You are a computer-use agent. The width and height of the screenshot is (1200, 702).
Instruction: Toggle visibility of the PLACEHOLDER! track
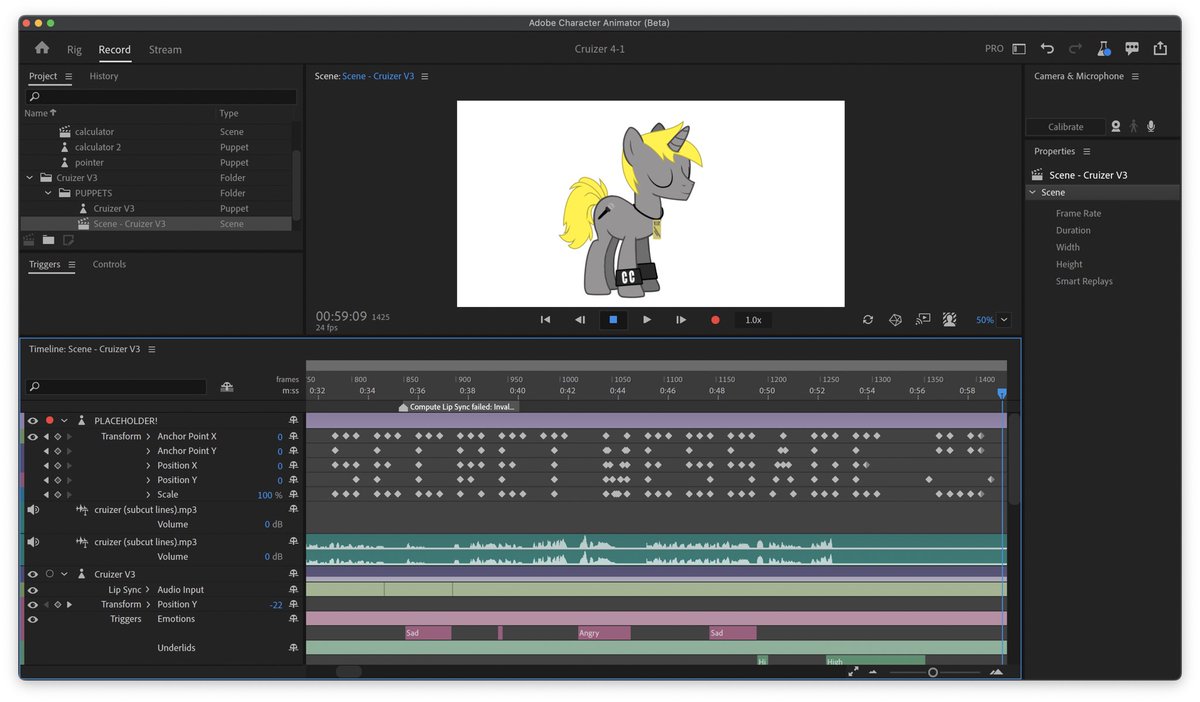(x=31, y=420)
